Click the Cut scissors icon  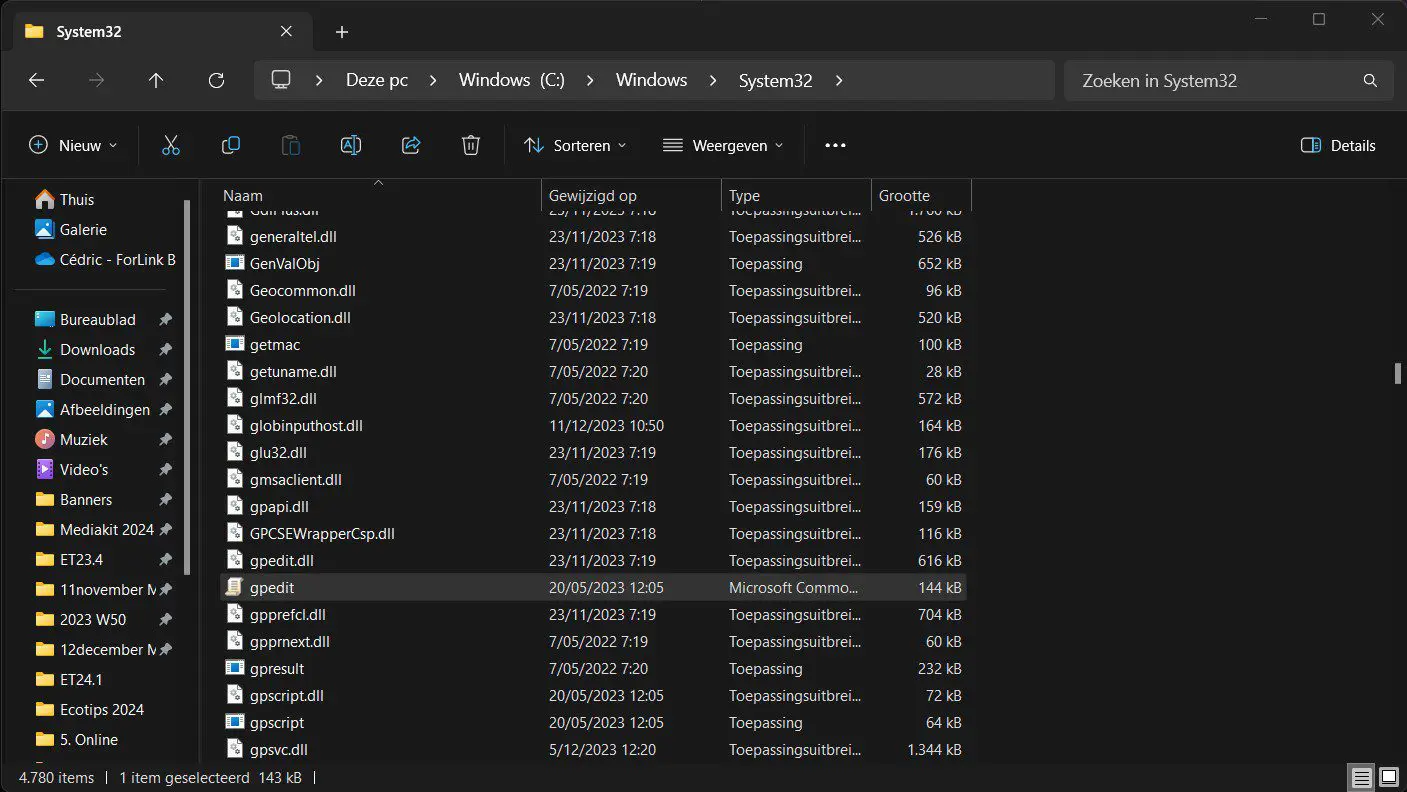tap(171, 145)
